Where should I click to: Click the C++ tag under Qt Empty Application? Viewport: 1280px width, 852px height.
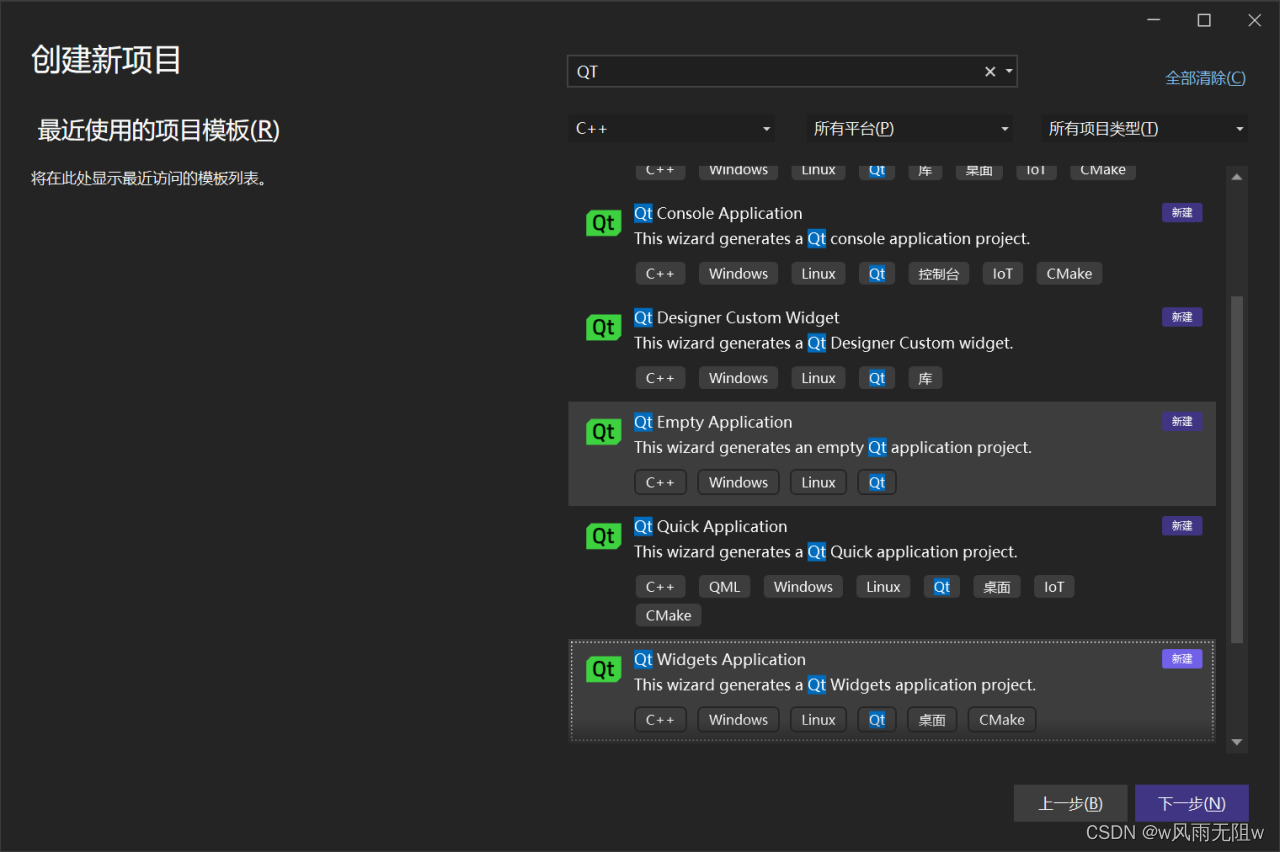coord(660,483)
